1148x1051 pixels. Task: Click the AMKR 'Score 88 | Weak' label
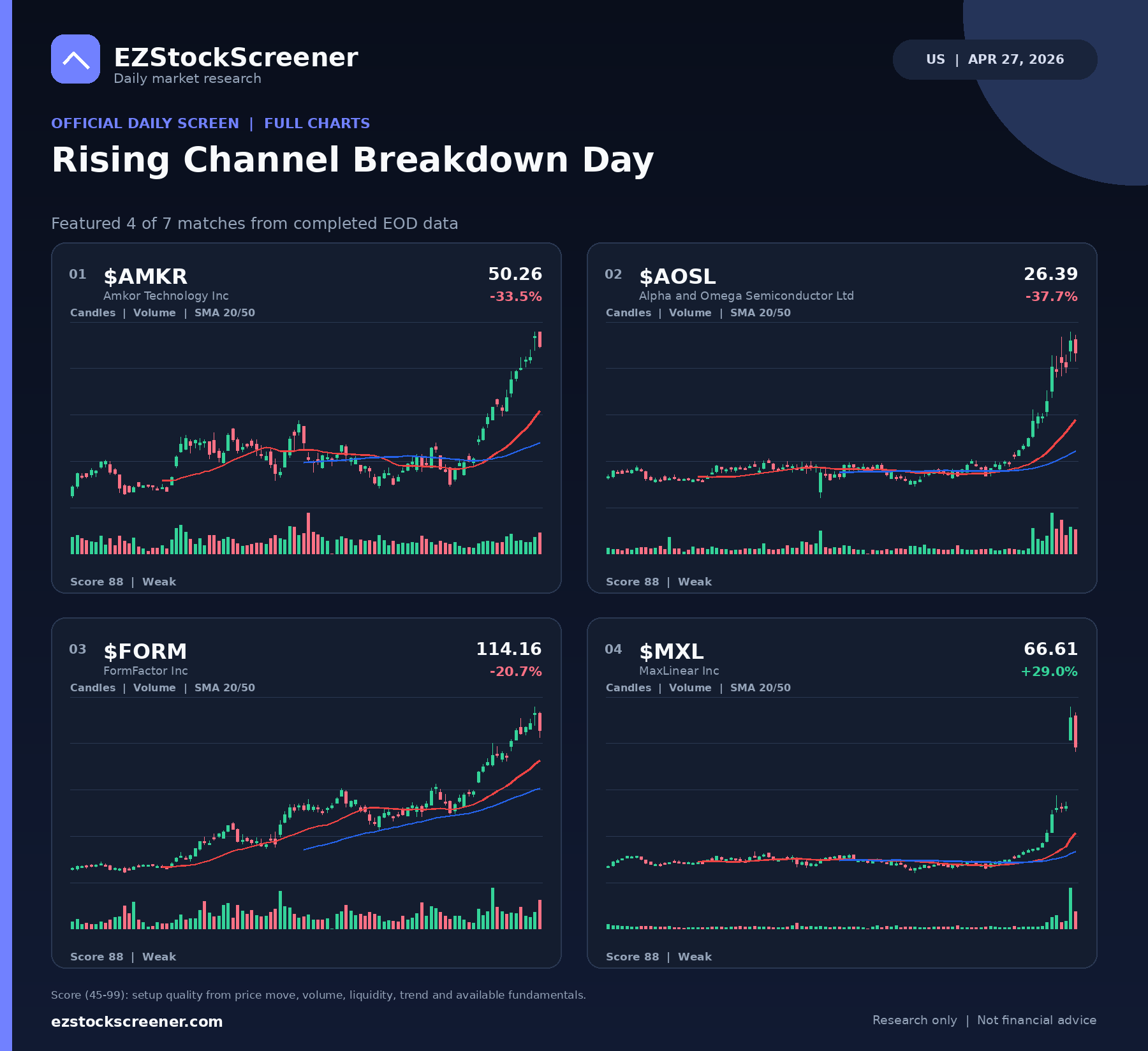click(x=123, y=582)
